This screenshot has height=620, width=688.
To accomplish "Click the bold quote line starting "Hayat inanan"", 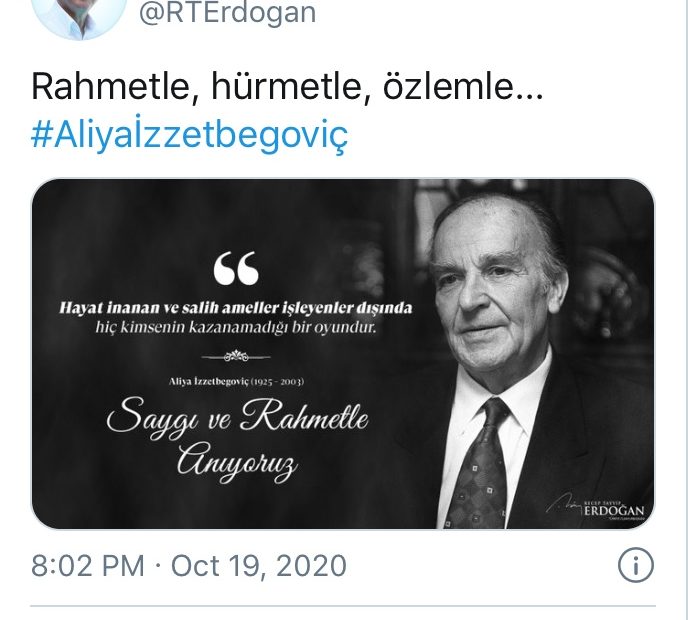I will click(236, 308).
